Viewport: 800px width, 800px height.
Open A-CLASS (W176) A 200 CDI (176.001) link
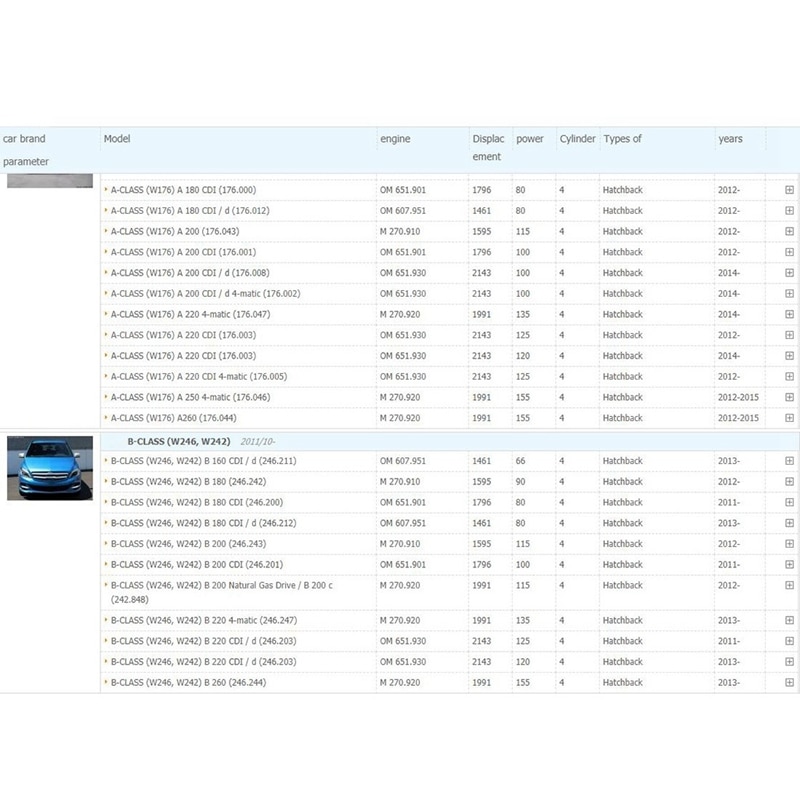coord(184,252)
